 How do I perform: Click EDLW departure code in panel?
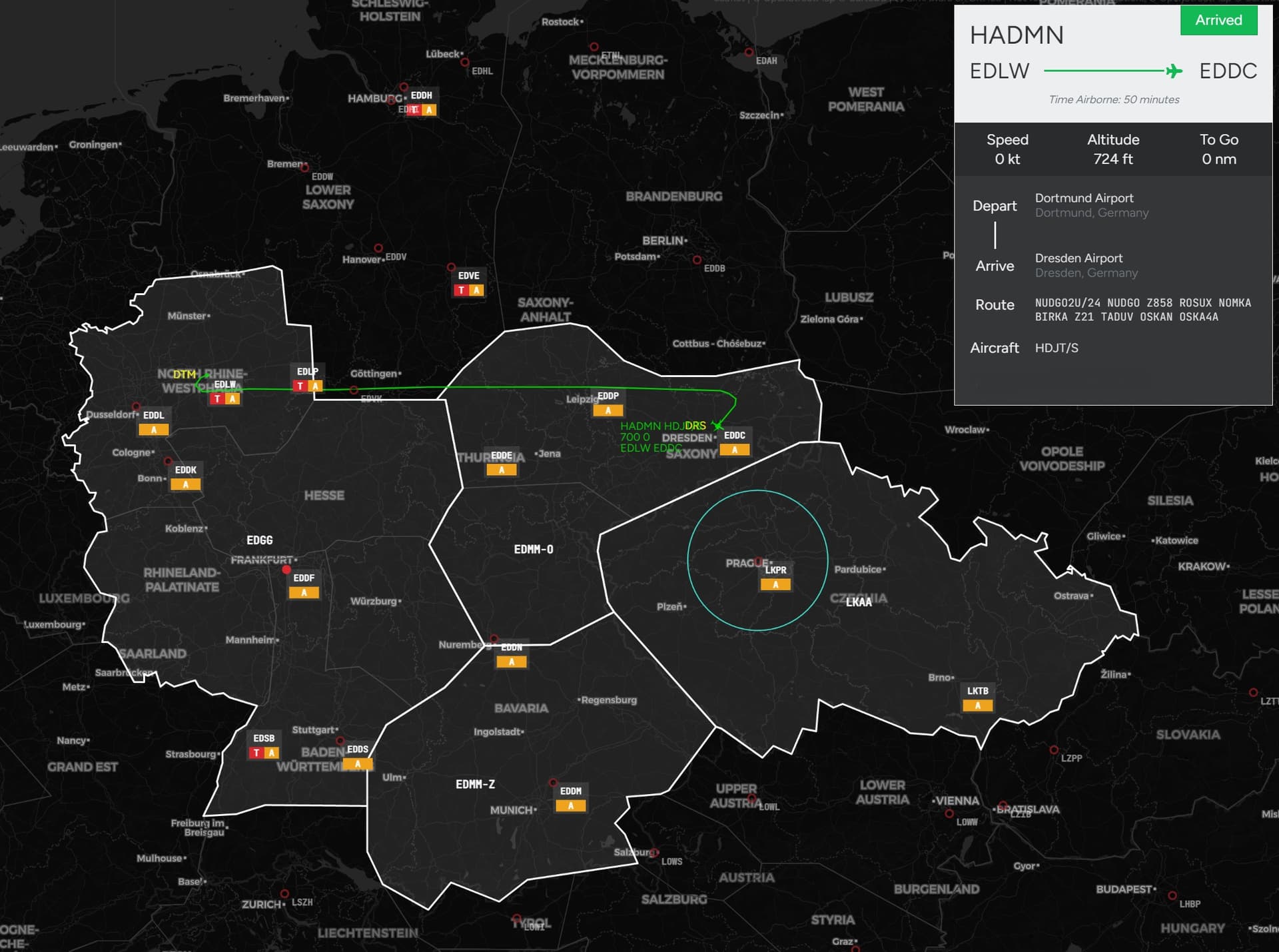pyautogui.click(x=999, y=71)
